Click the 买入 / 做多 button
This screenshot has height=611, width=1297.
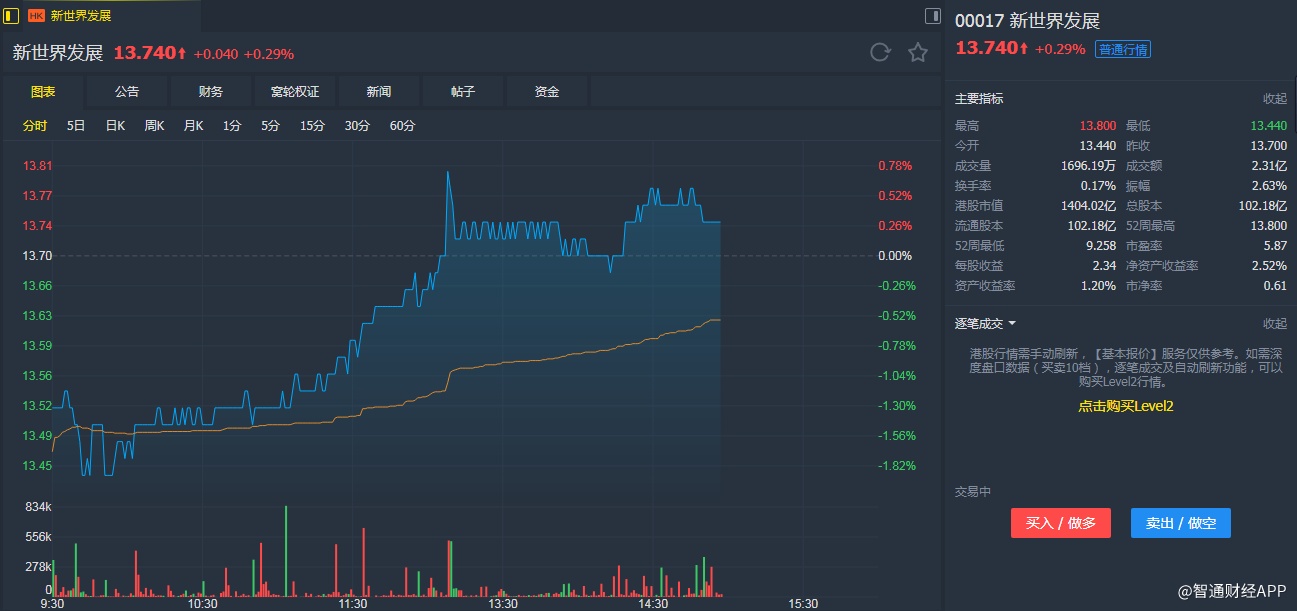pyautogui.click(x=1060, y=523)
